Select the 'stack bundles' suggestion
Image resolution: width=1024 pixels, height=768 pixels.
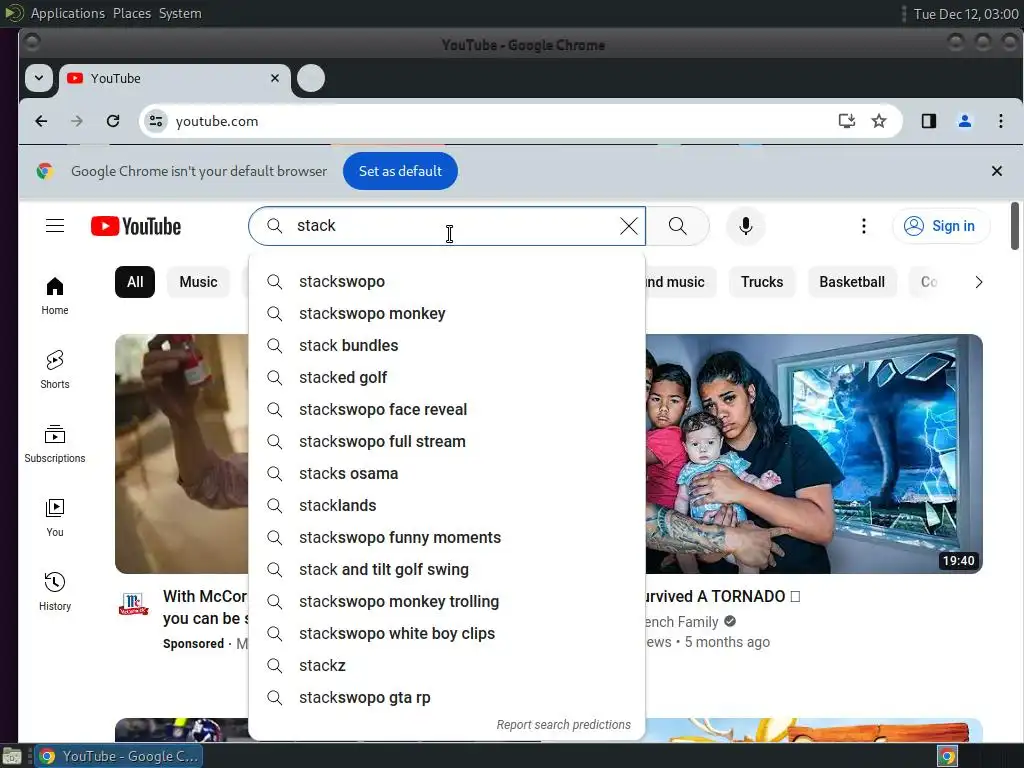447,345
